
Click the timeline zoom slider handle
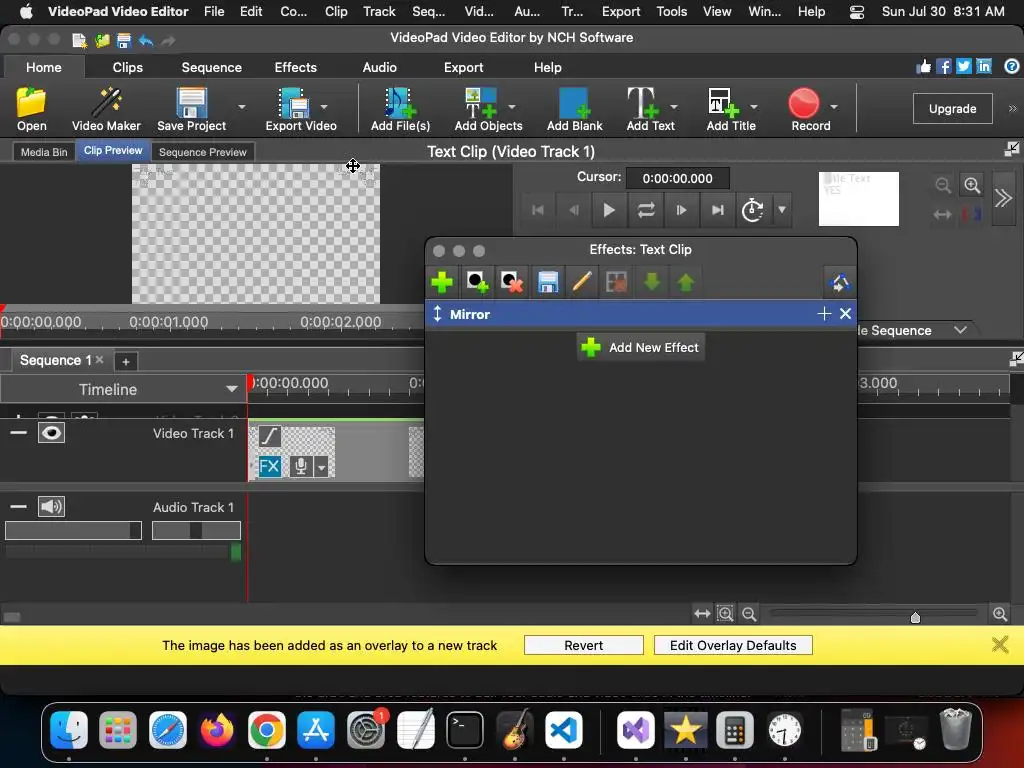click(915, 617)
